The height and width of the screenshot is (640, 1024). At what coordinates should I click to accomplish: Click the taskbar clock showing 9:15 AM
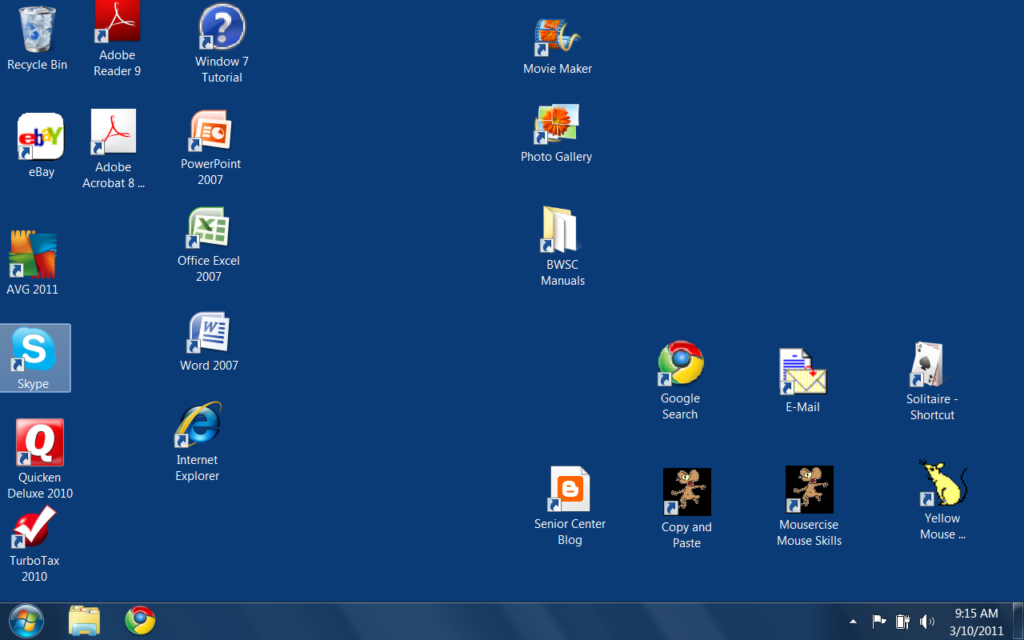coord(976,622)
